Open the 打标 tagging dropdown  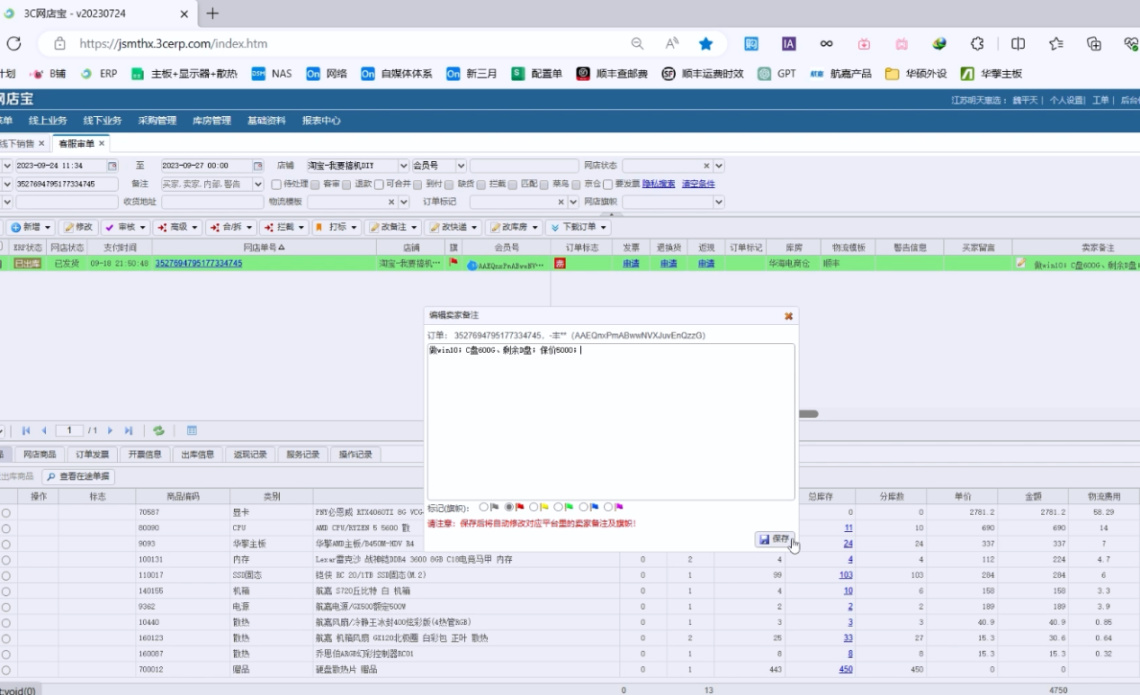click(x=336, y=227)
